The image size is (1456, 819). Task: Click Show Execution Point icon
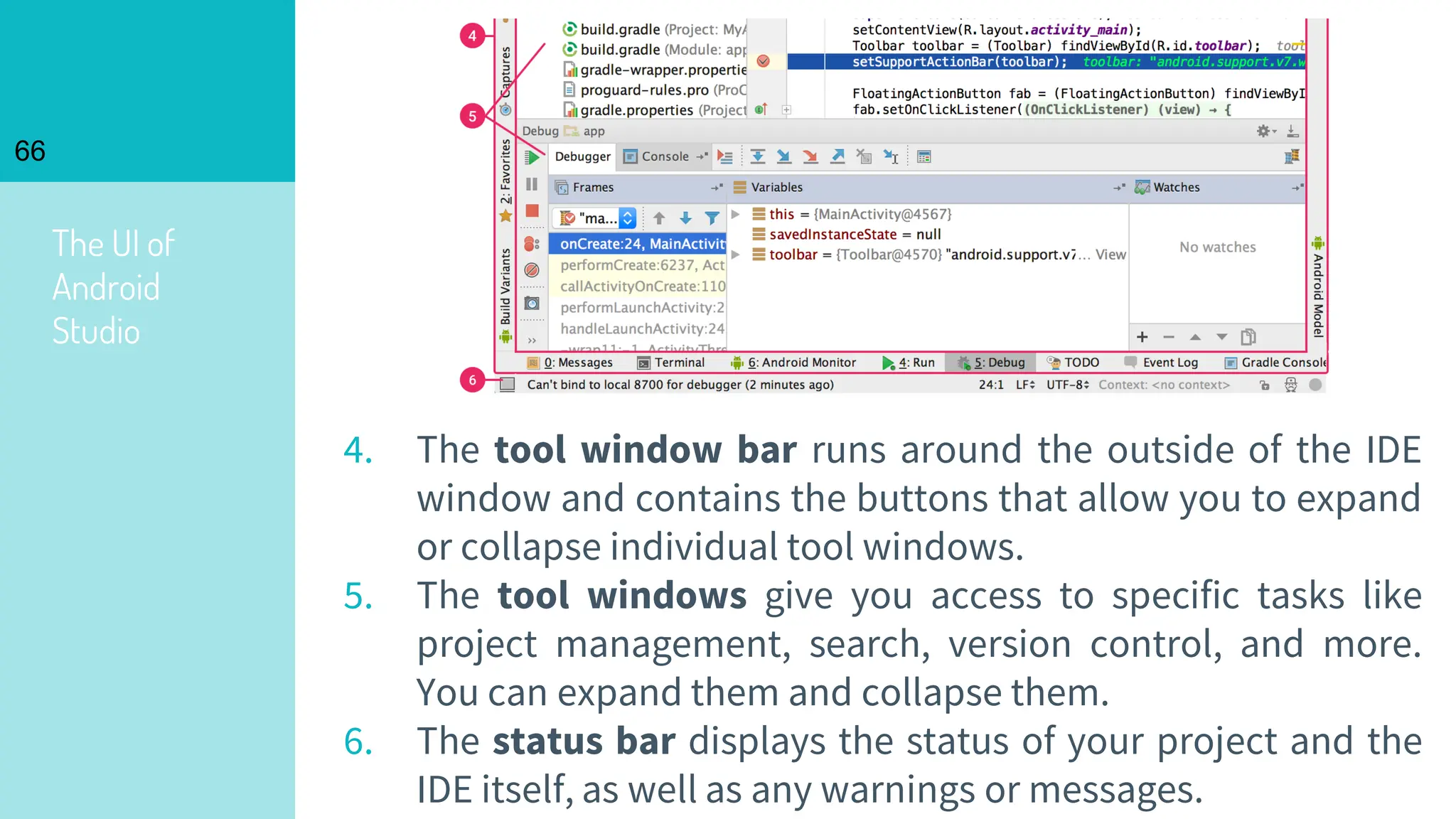[x=725, y=157]
